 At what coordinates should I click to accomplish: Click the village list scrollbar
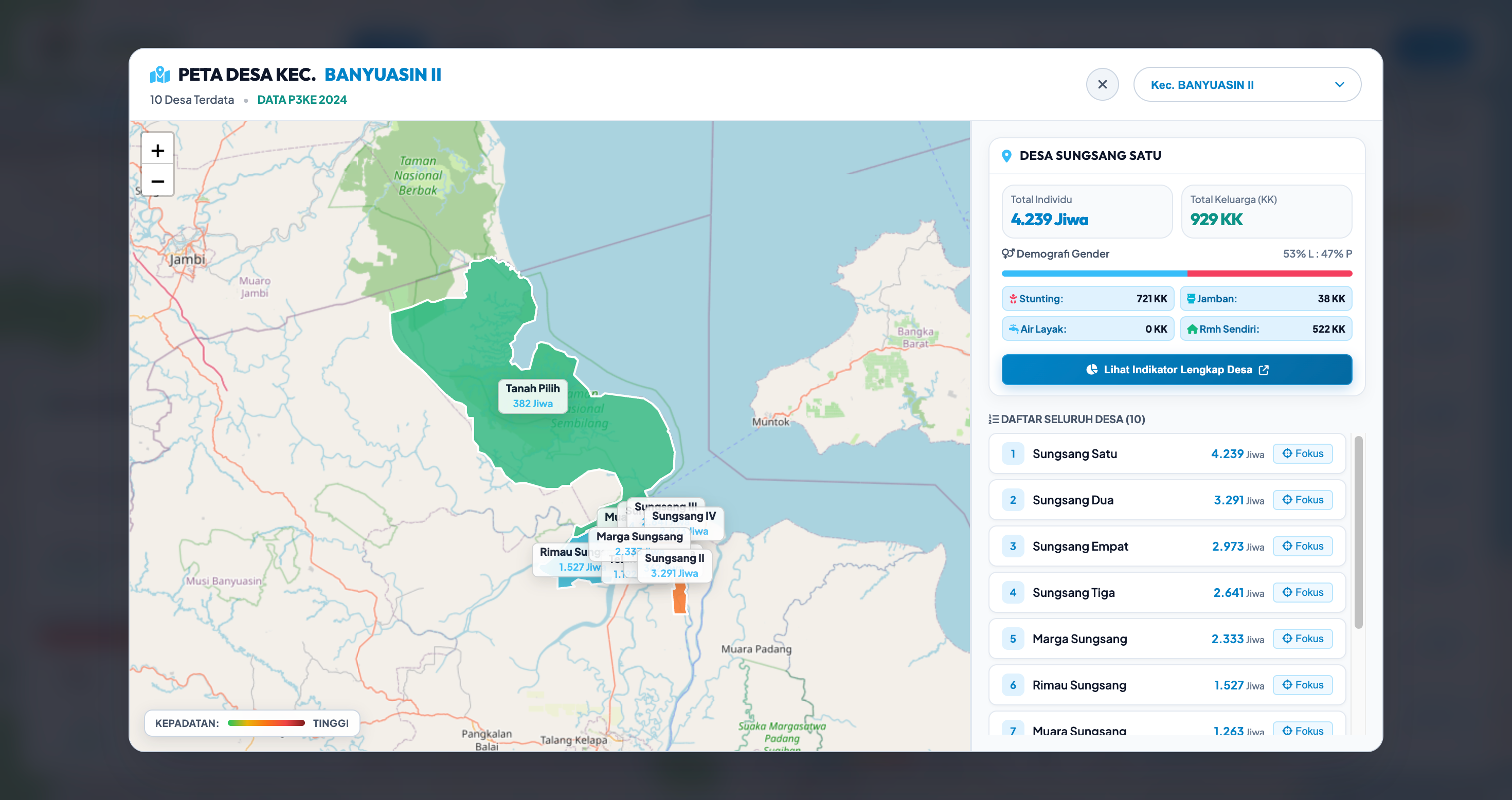coord(1358,532)
